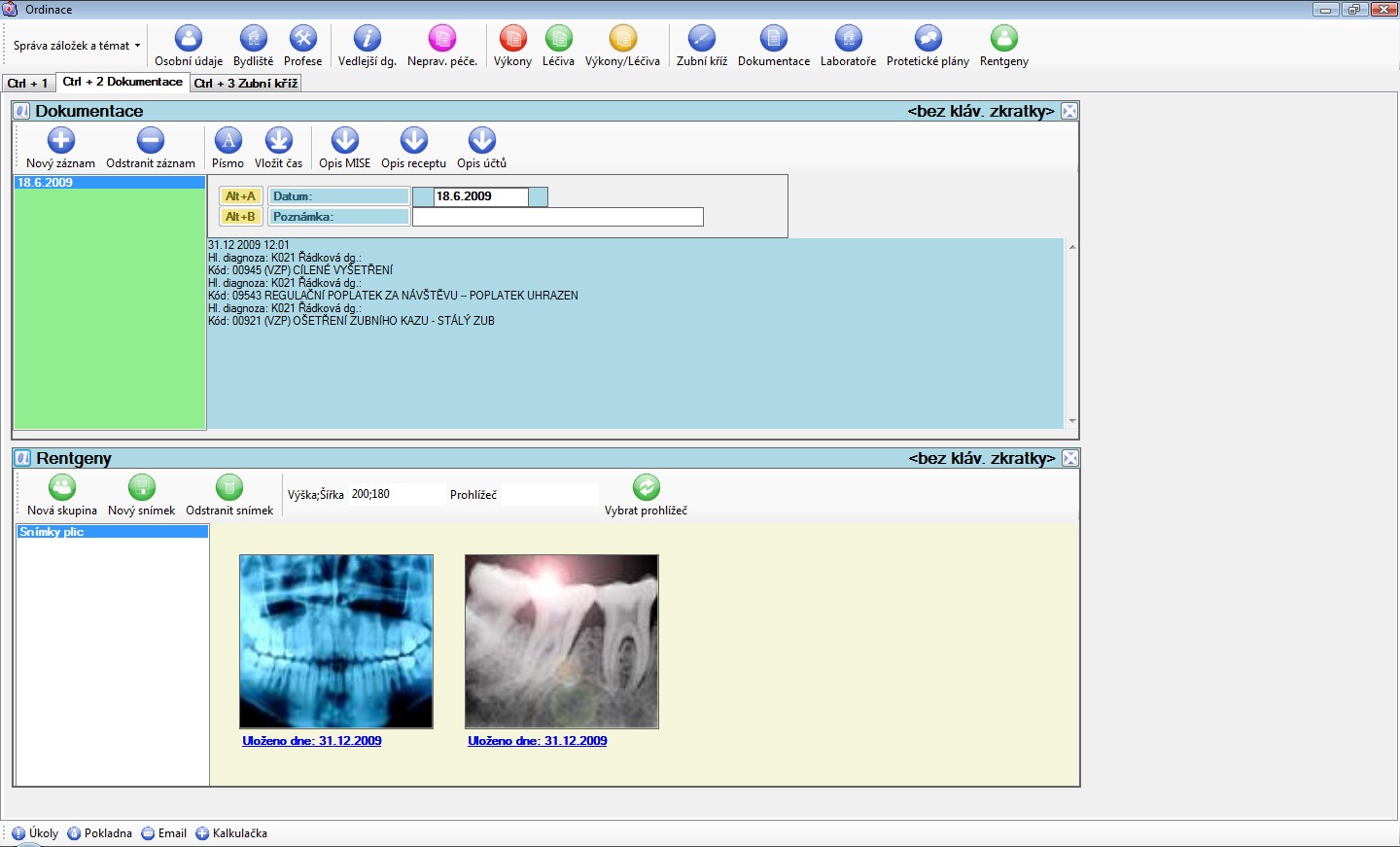Click the Výška;Šířka value field
The image size is (1400, 847).
tap(396, 494)
